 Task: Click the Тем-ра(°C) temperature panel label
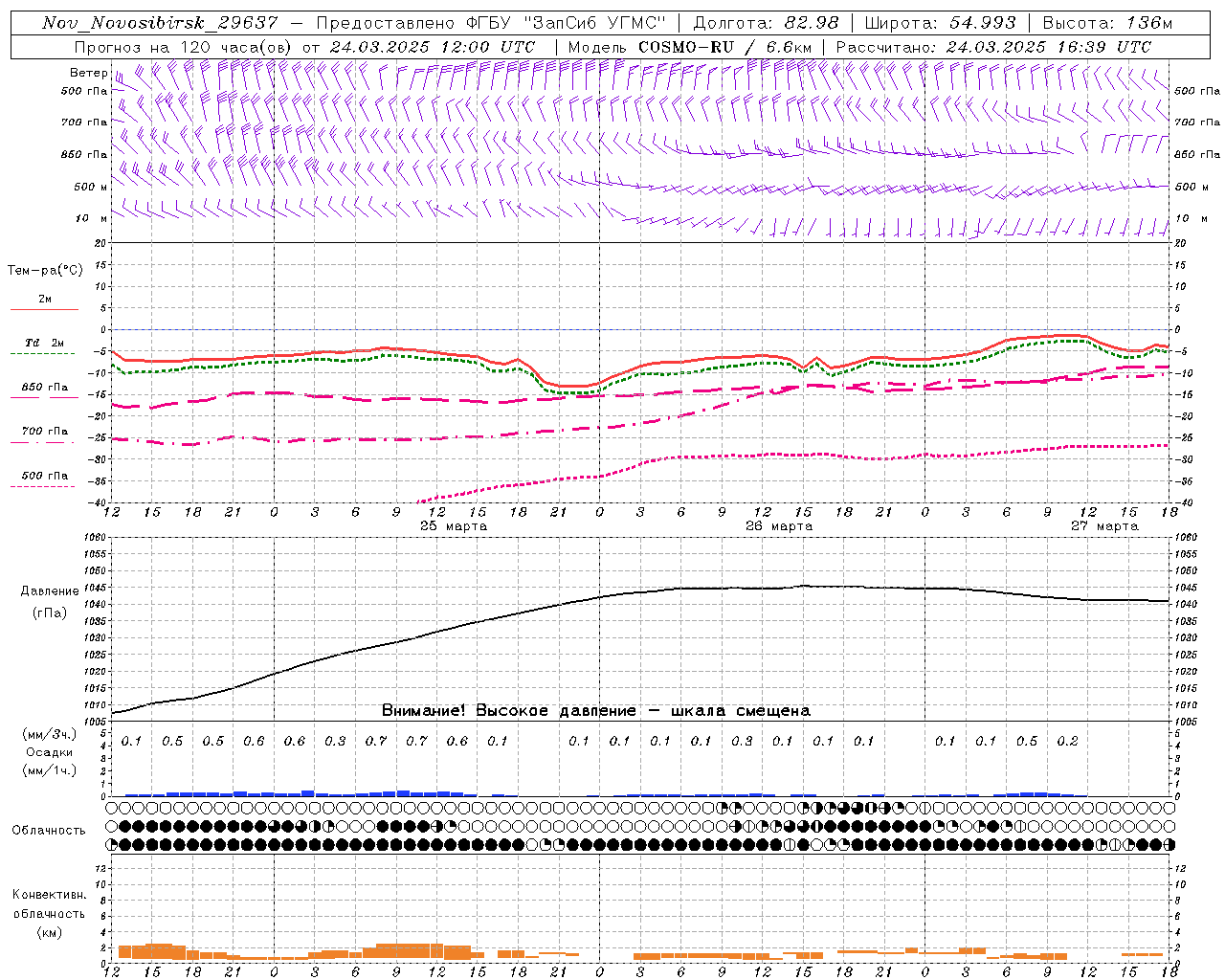45,271
